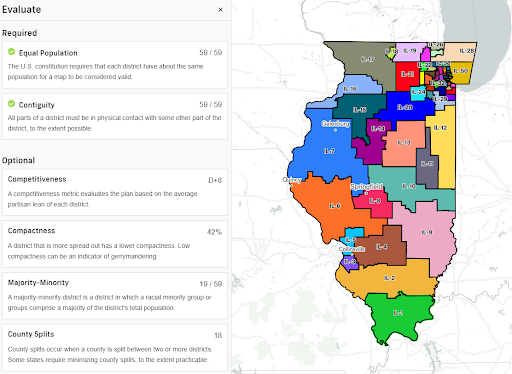This screenshot has height=374, width=512.
Task: Select the Compactness metric card
Action: [115, 244]
